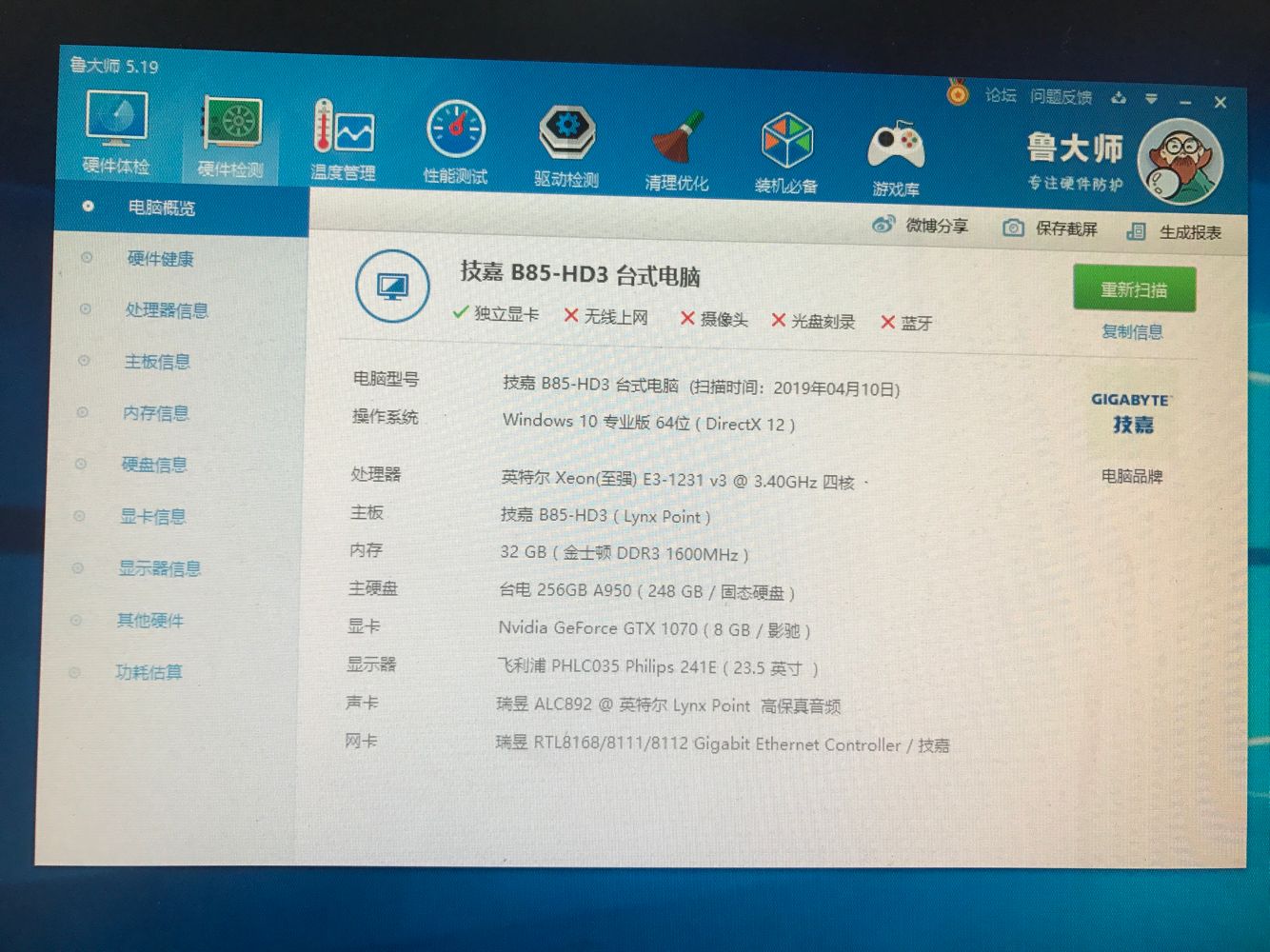Launch the 性能测试 performance test
The height and width of the screenshot is (952, 1270).
coord(455,138)
